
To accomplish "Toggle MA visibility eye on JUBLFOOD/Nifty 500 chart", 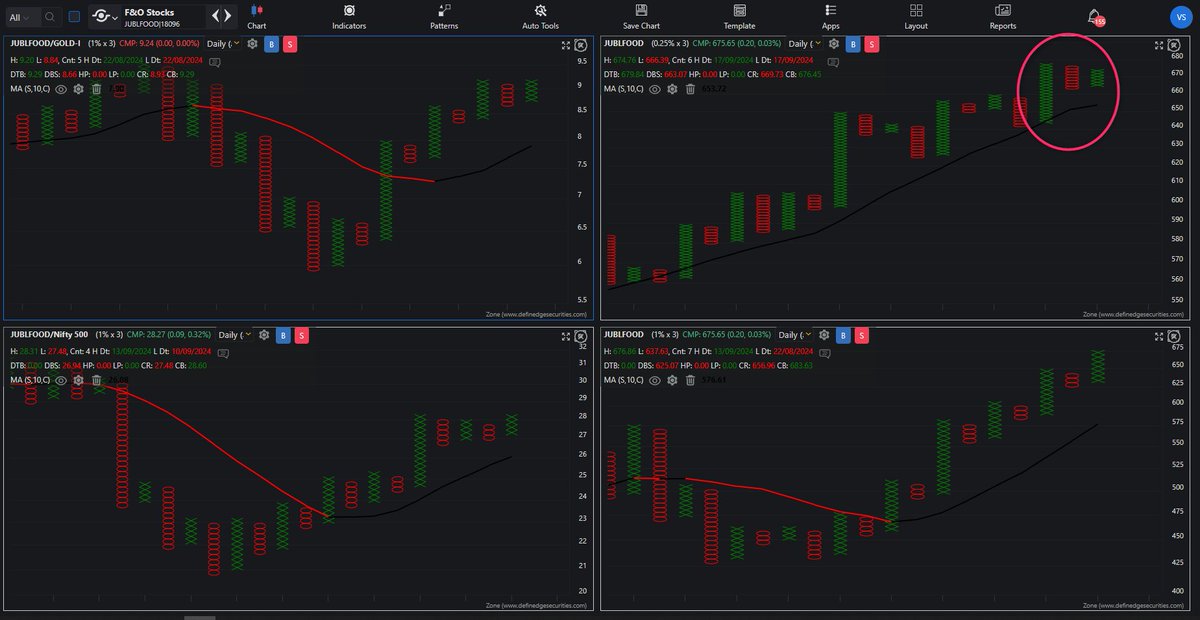I will tap(61, 380).
